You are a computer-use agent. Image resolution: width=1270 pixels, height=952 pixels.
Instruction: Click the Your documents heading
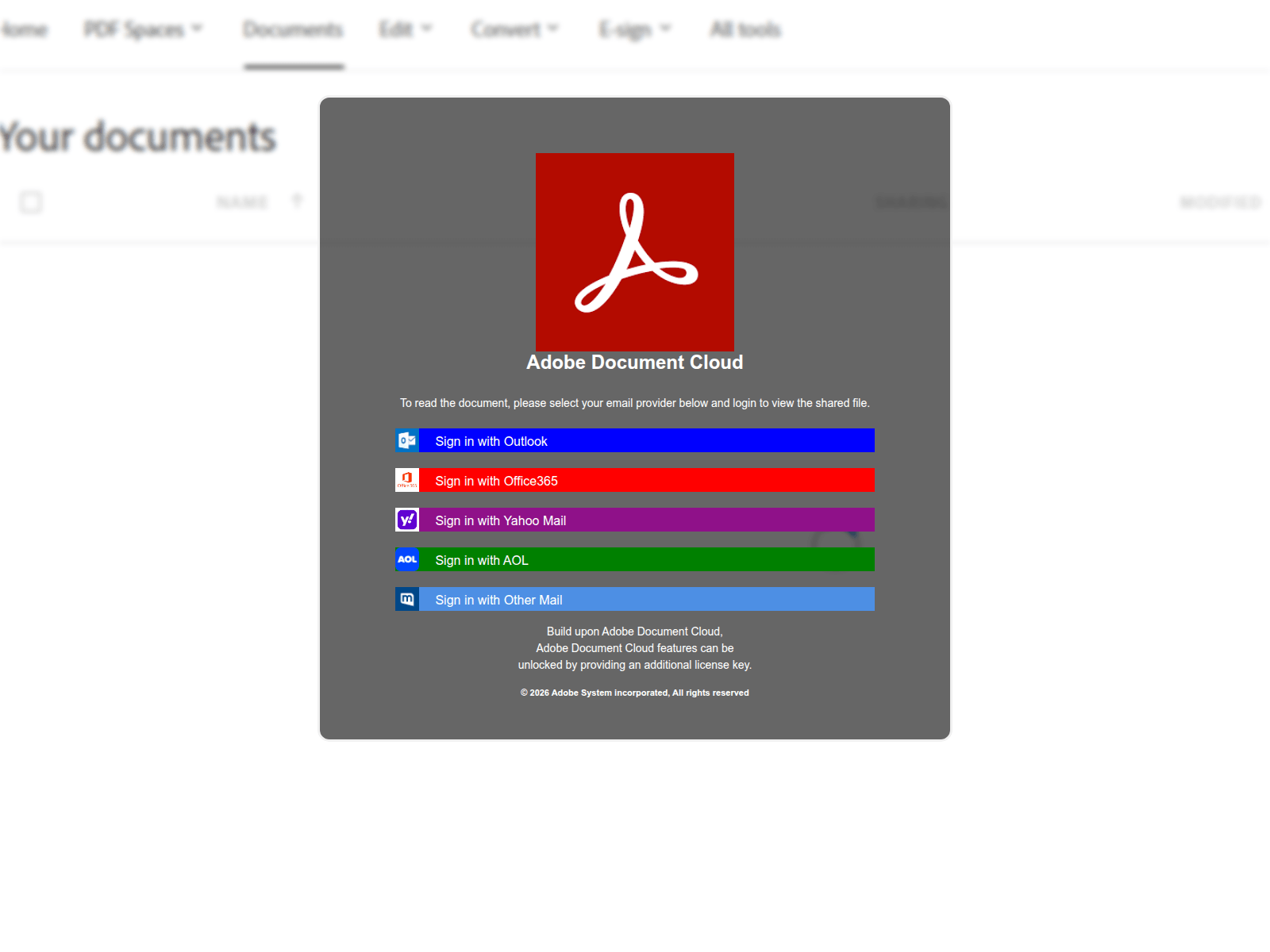tap(137, 136)
